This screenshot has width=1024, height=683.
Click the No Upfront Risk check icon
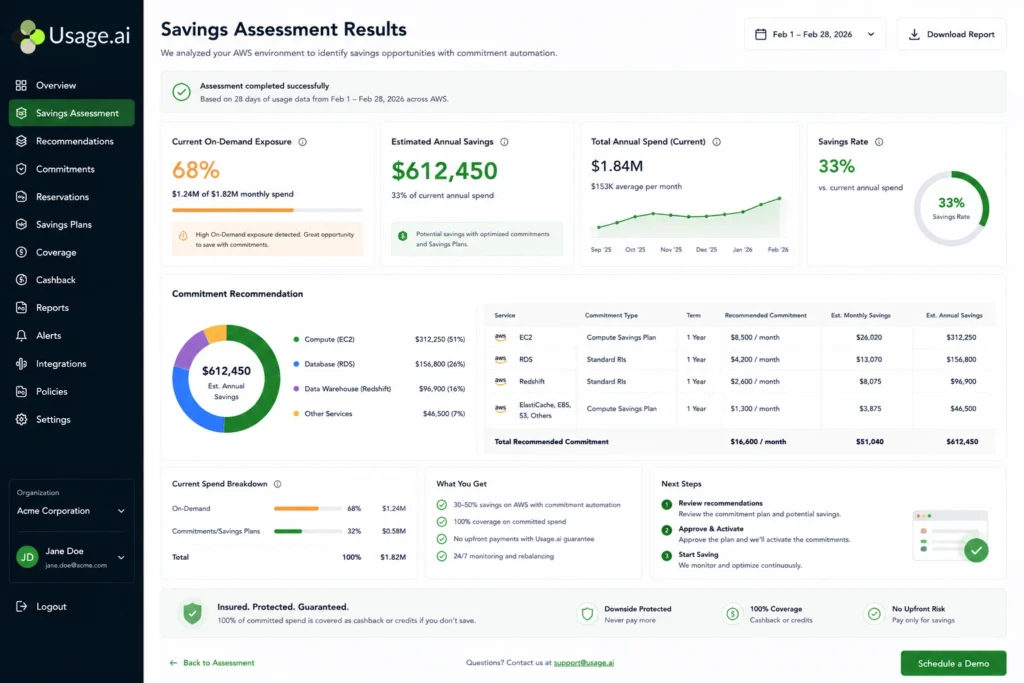point(874,614)
